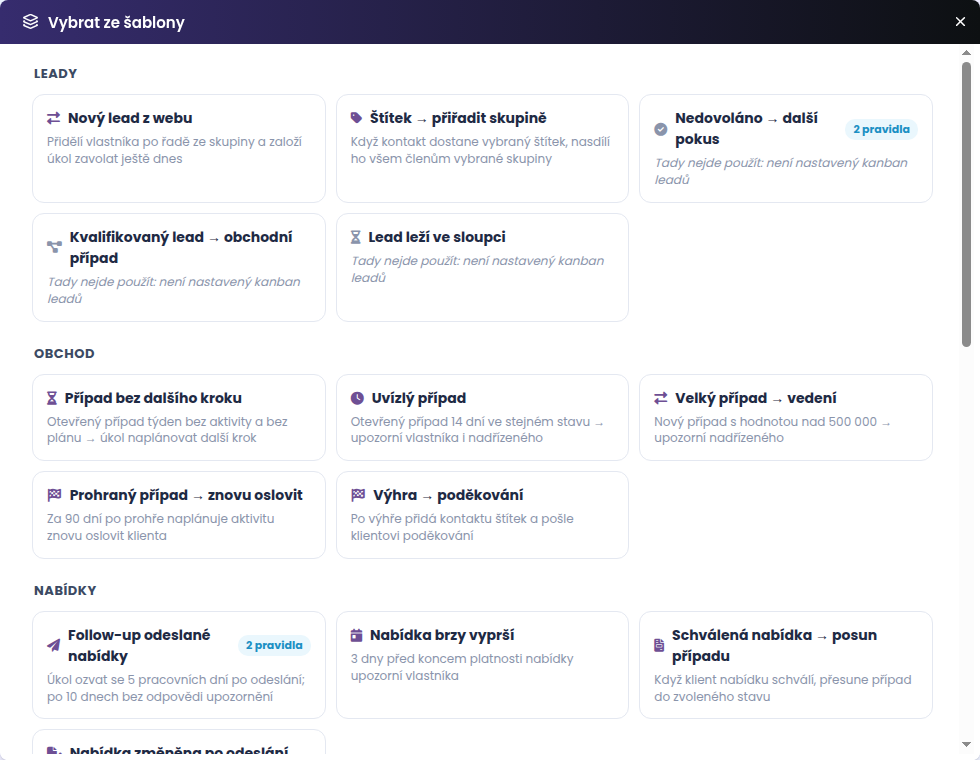Click the vertical scrollbar thumb
The width and height of the screenshot is (980, 760).
click(x=966, y=204)
